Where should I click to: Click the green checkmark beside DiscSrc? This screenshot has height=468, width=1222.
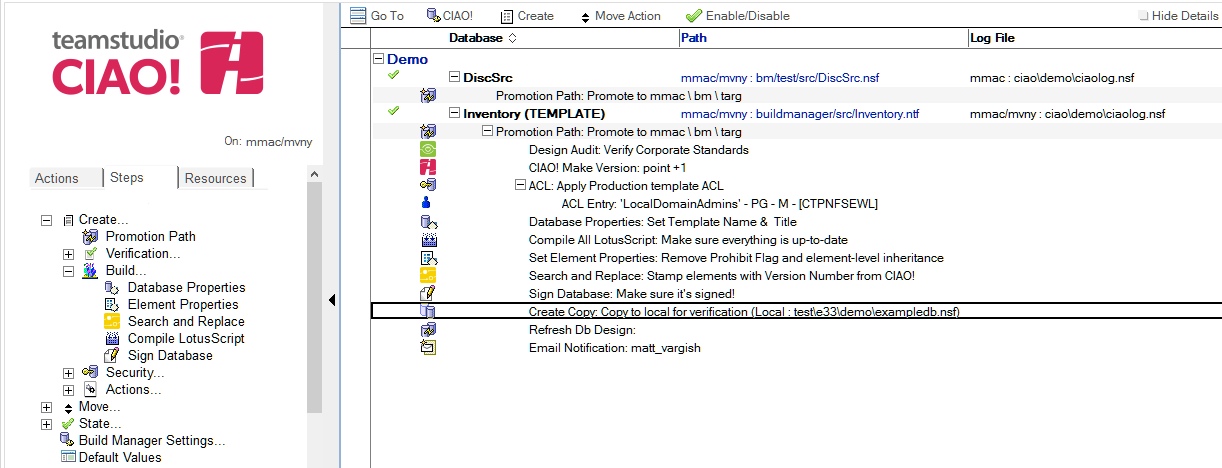point(394,75)
